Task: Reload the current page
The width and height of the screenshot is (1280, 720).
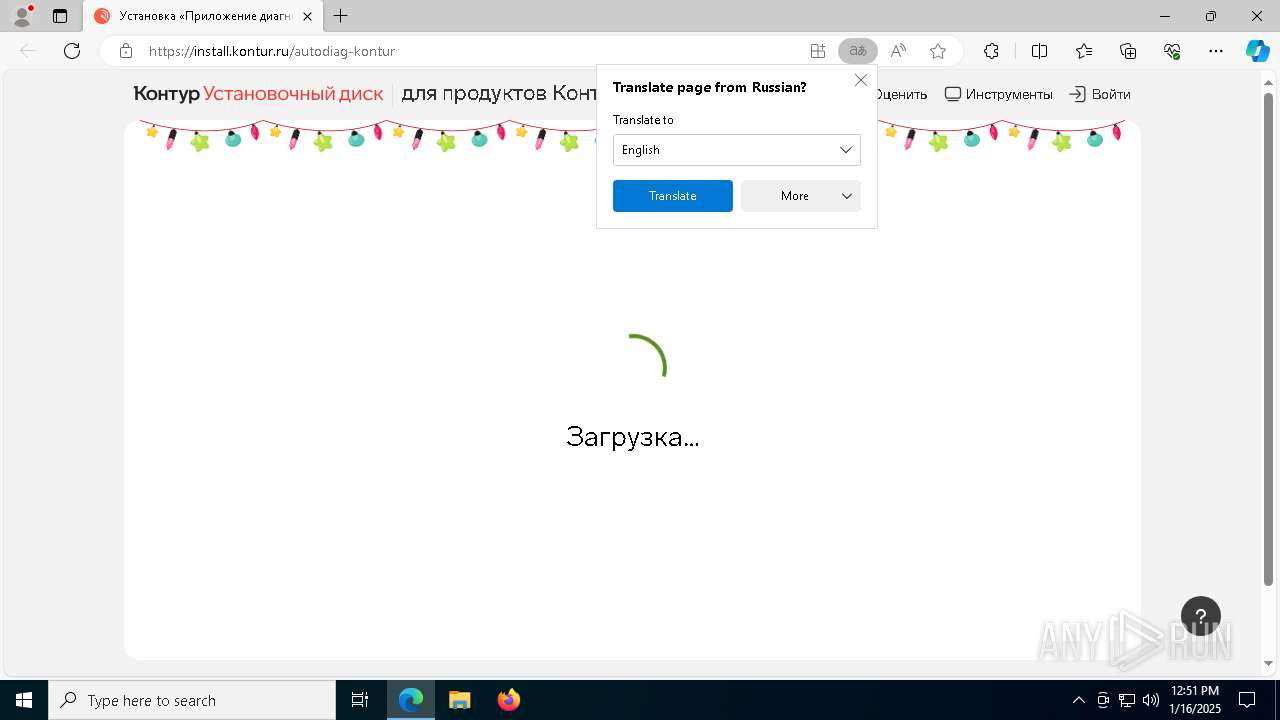Action: (x=72, y=51)
